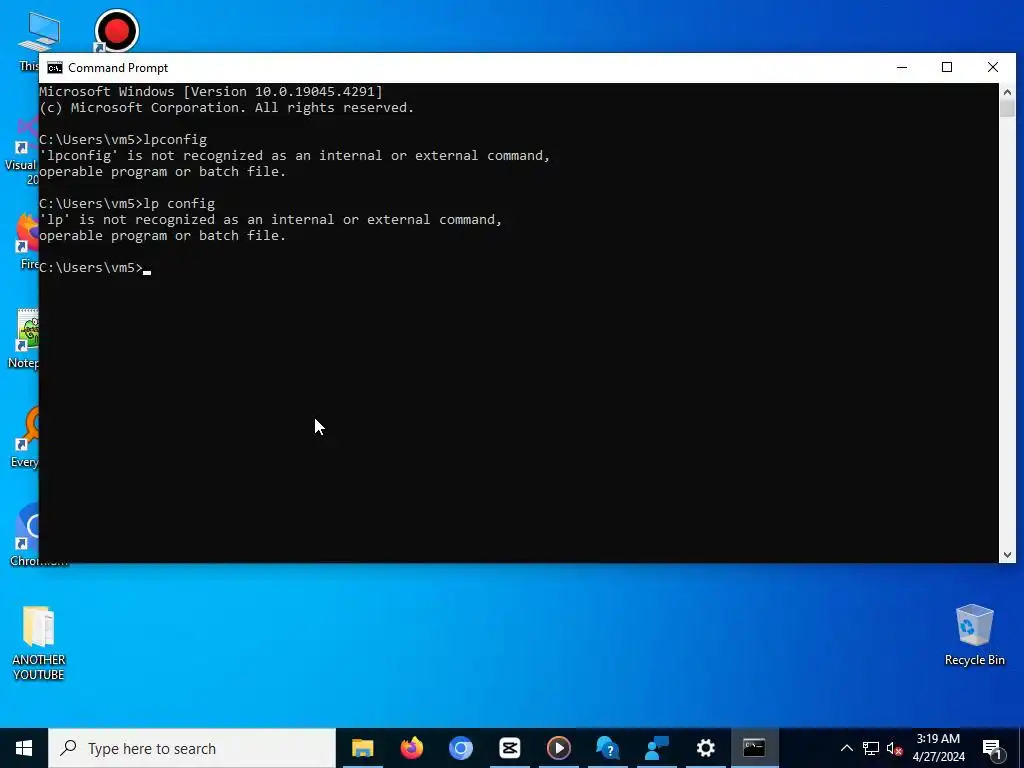
Task: Select the Recycle Bin desktop icon
Action: coord(974,635)
